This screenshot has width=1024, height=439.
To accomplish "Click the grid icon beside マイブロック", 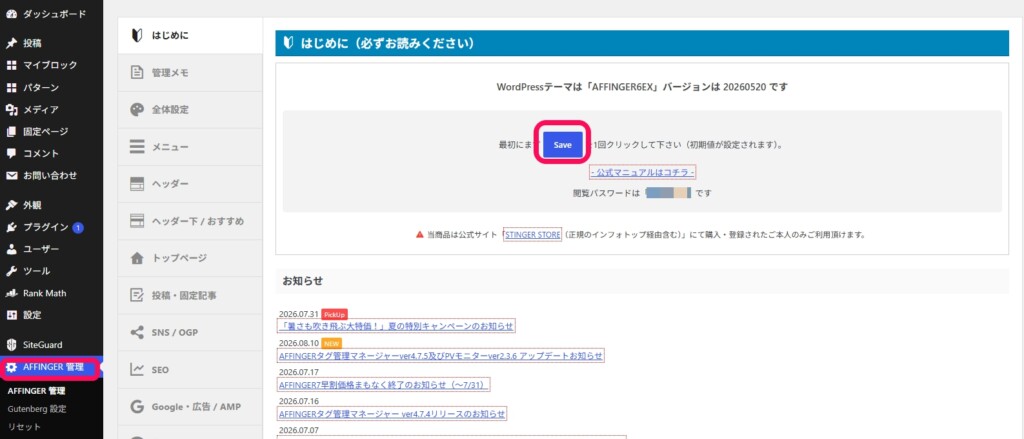I will tap(11, 65).
